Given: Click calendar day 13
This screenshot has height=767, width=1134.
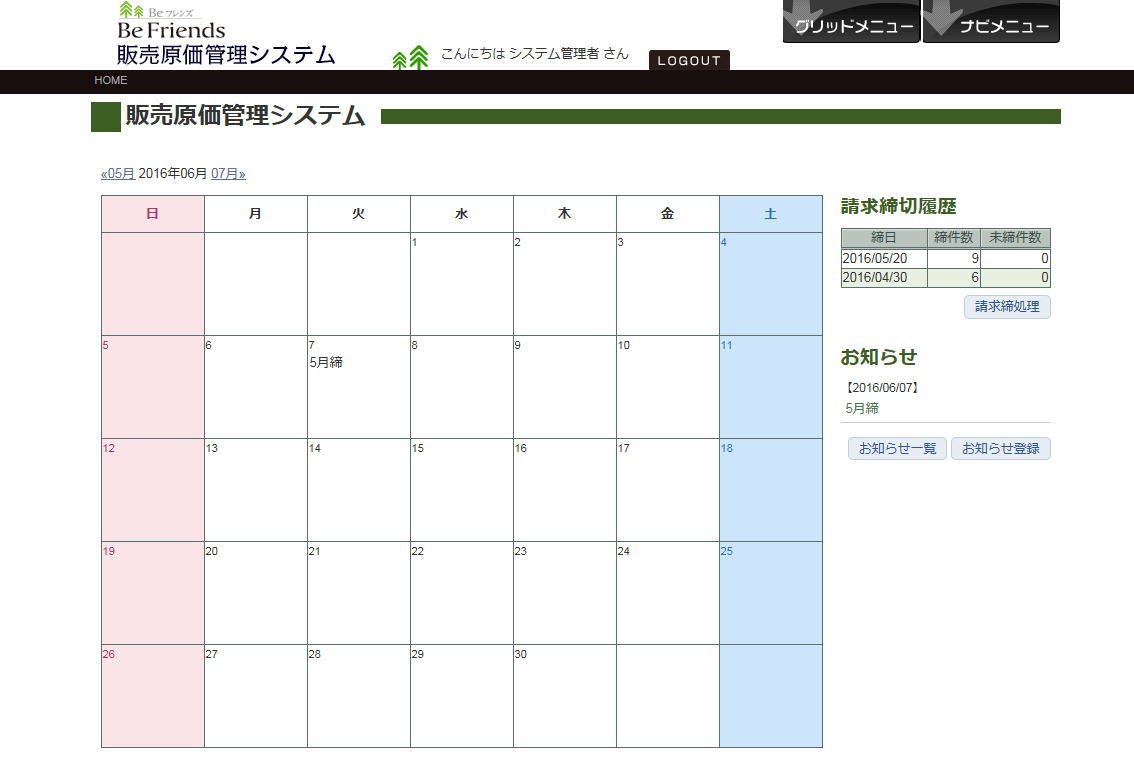Looking at the screenshot, I should coord(256,490).
